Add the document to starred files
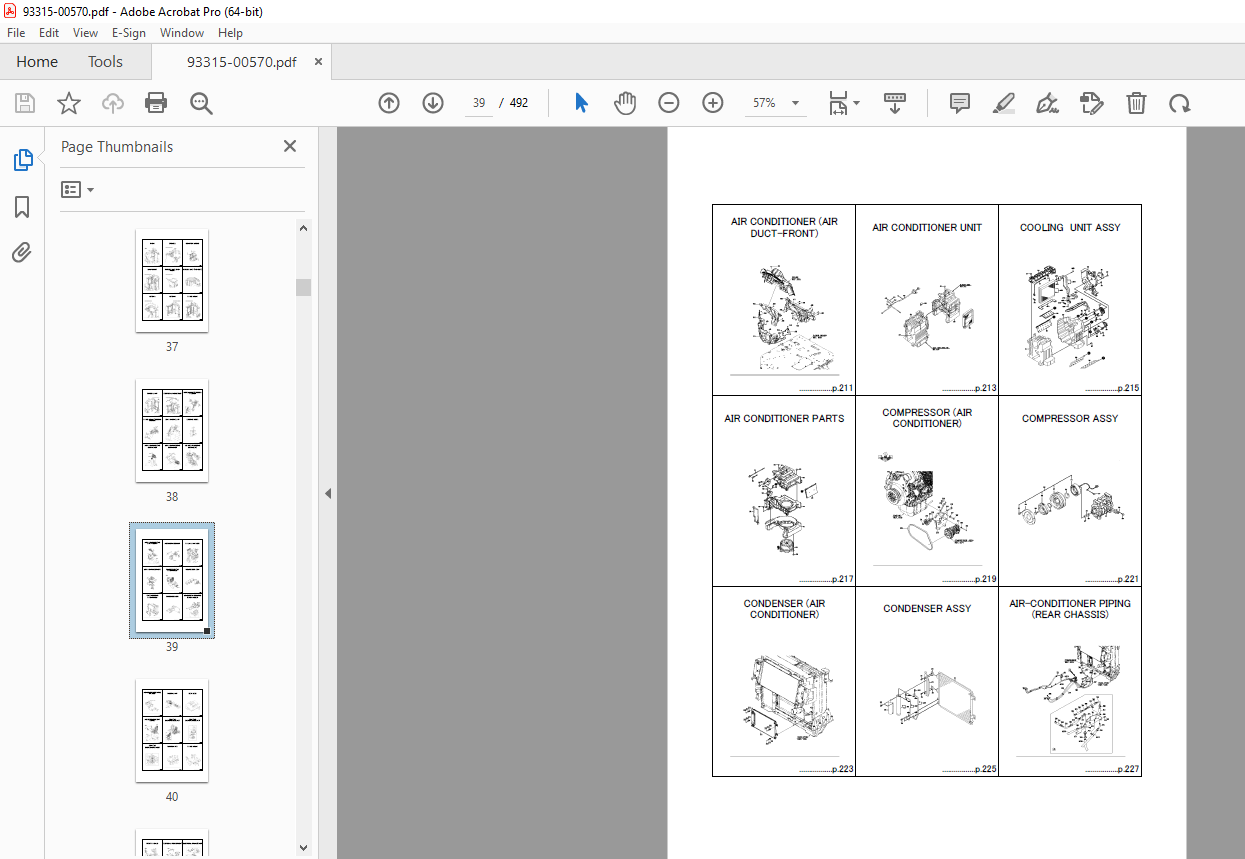 69,103
